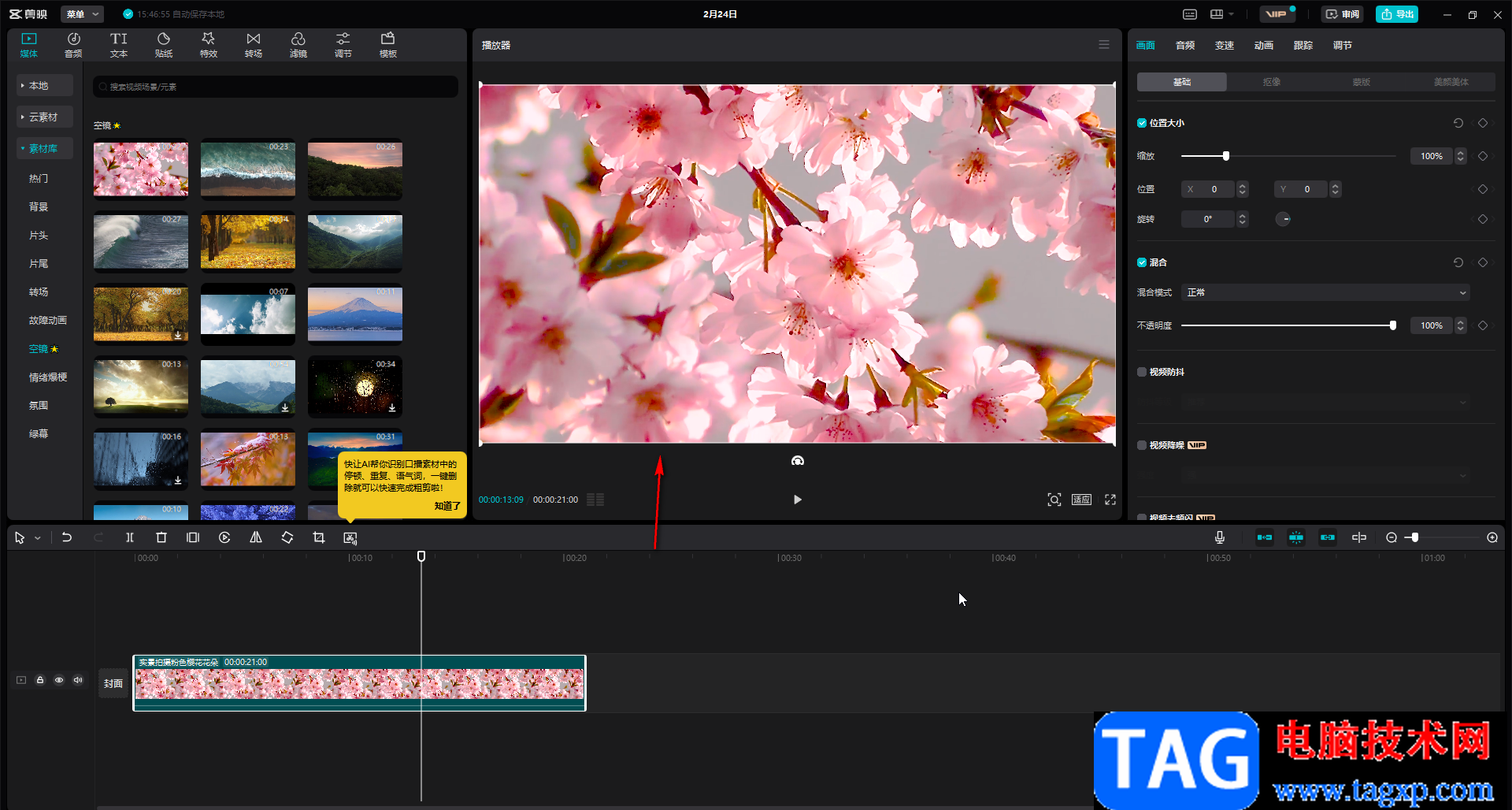Click the 缩放 percent stepper arrows
The image size is (1512, 810).
point(1461,156)
